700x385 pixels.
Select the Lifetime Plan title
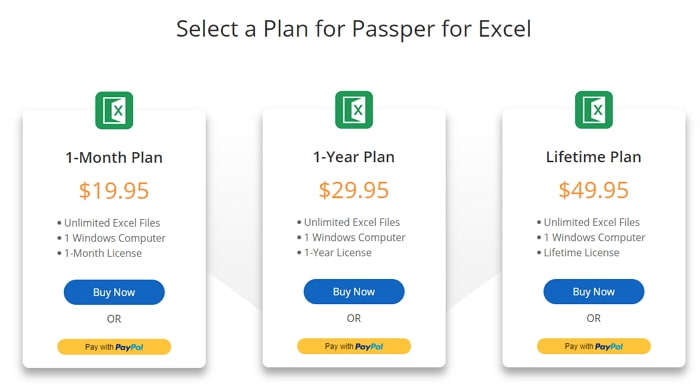pyautogui.click(x=594, y=157)
